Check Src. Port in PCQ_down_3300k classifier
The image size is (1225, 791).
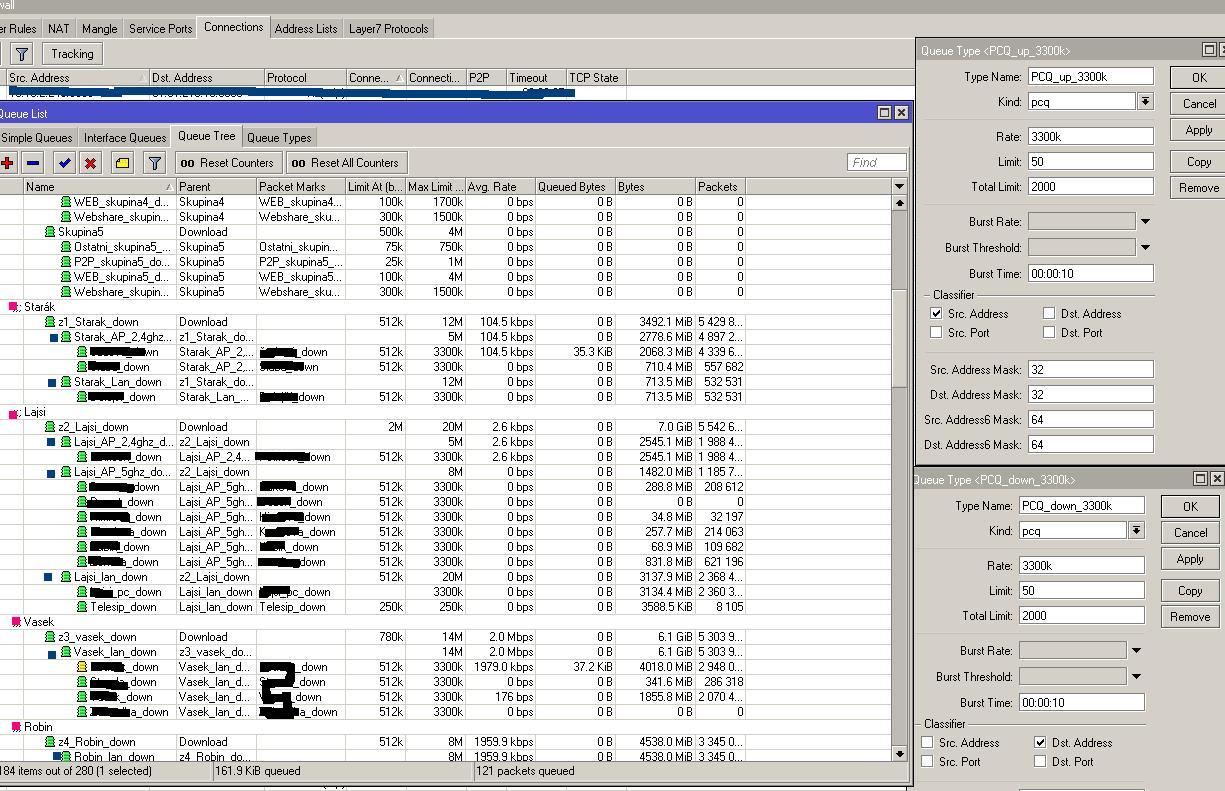[928, 761]
